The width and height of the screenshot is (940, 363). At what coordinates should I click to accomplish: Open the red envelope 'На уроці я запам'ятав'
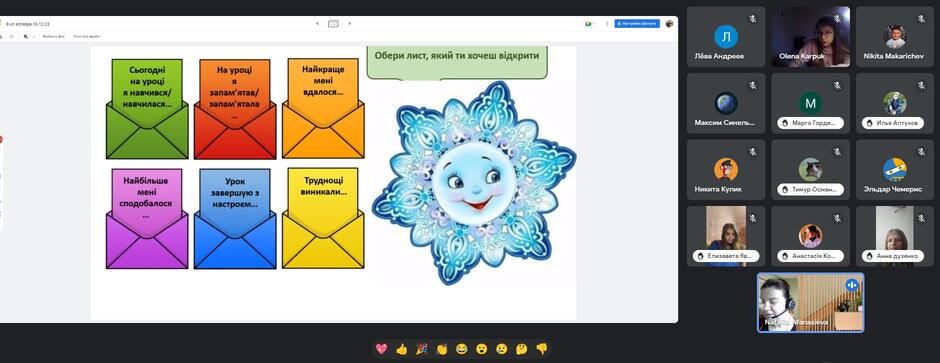click(235, 109)
